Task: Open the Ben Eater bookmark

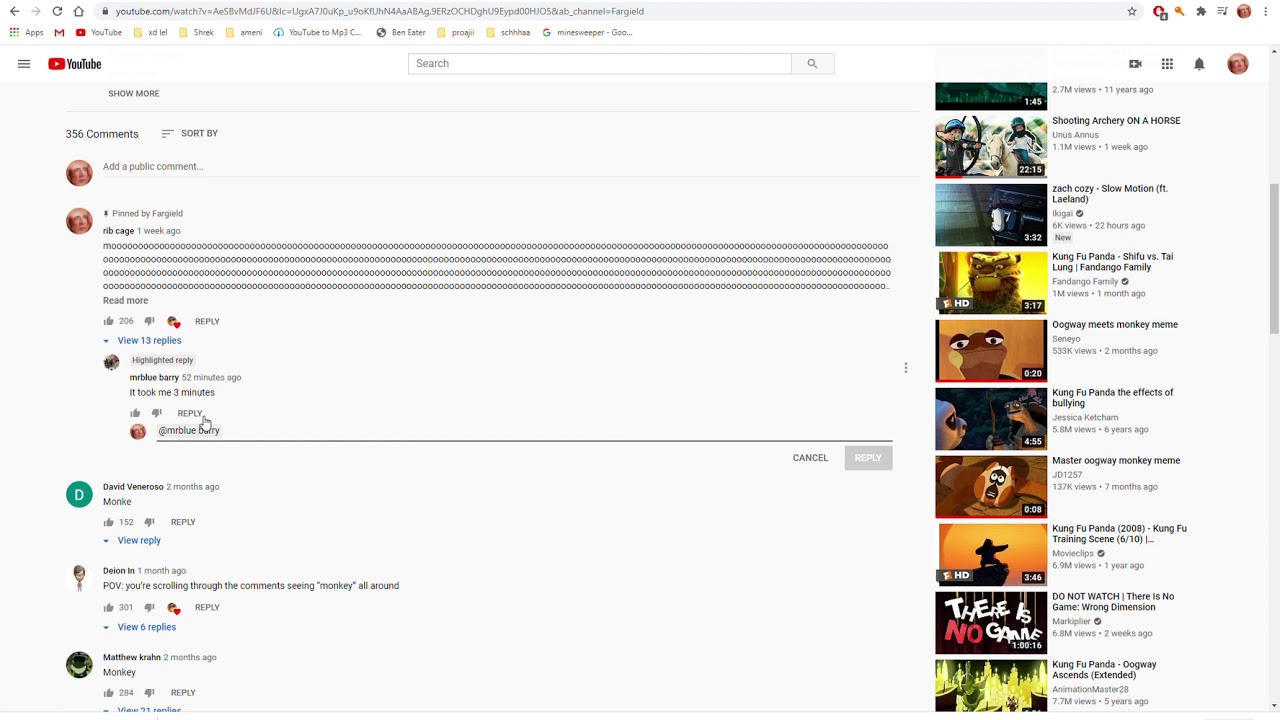Action: coord(401,32)
